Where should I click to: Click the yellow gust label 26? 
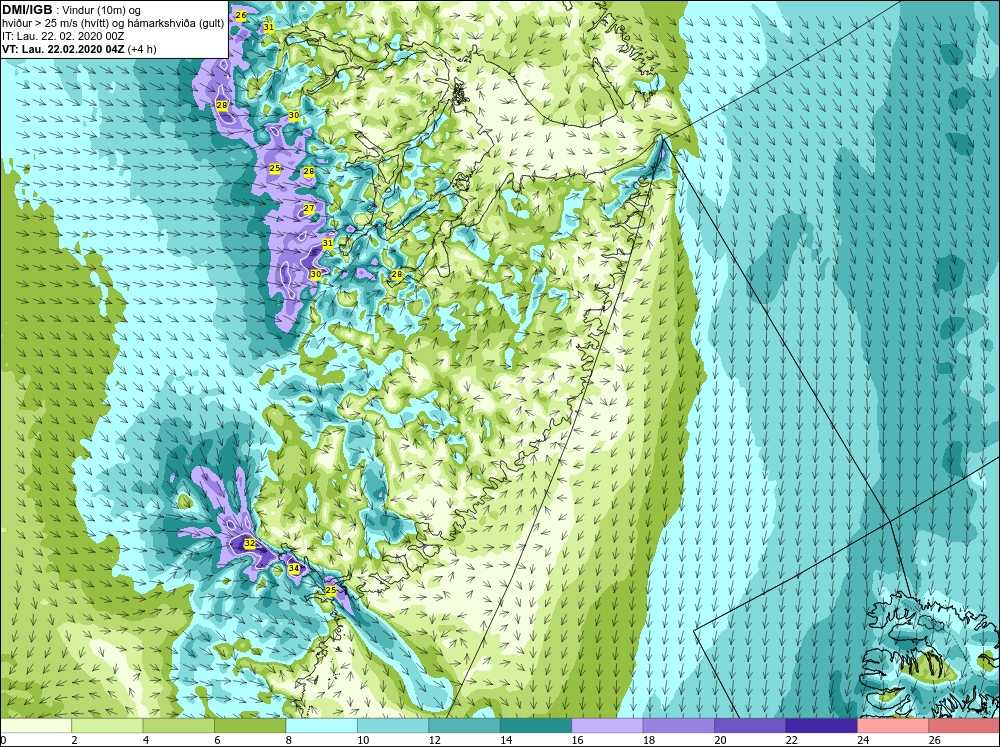point(240,15)
